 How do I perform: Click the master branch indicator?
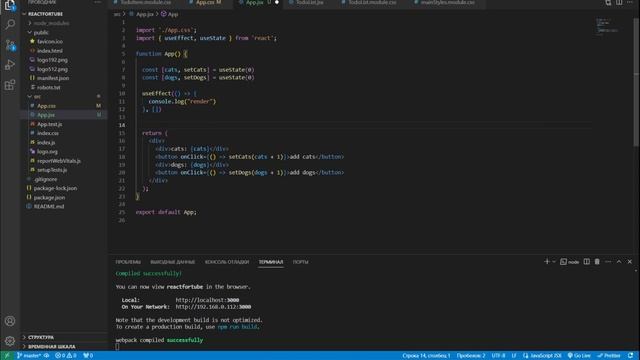point(29,356)
